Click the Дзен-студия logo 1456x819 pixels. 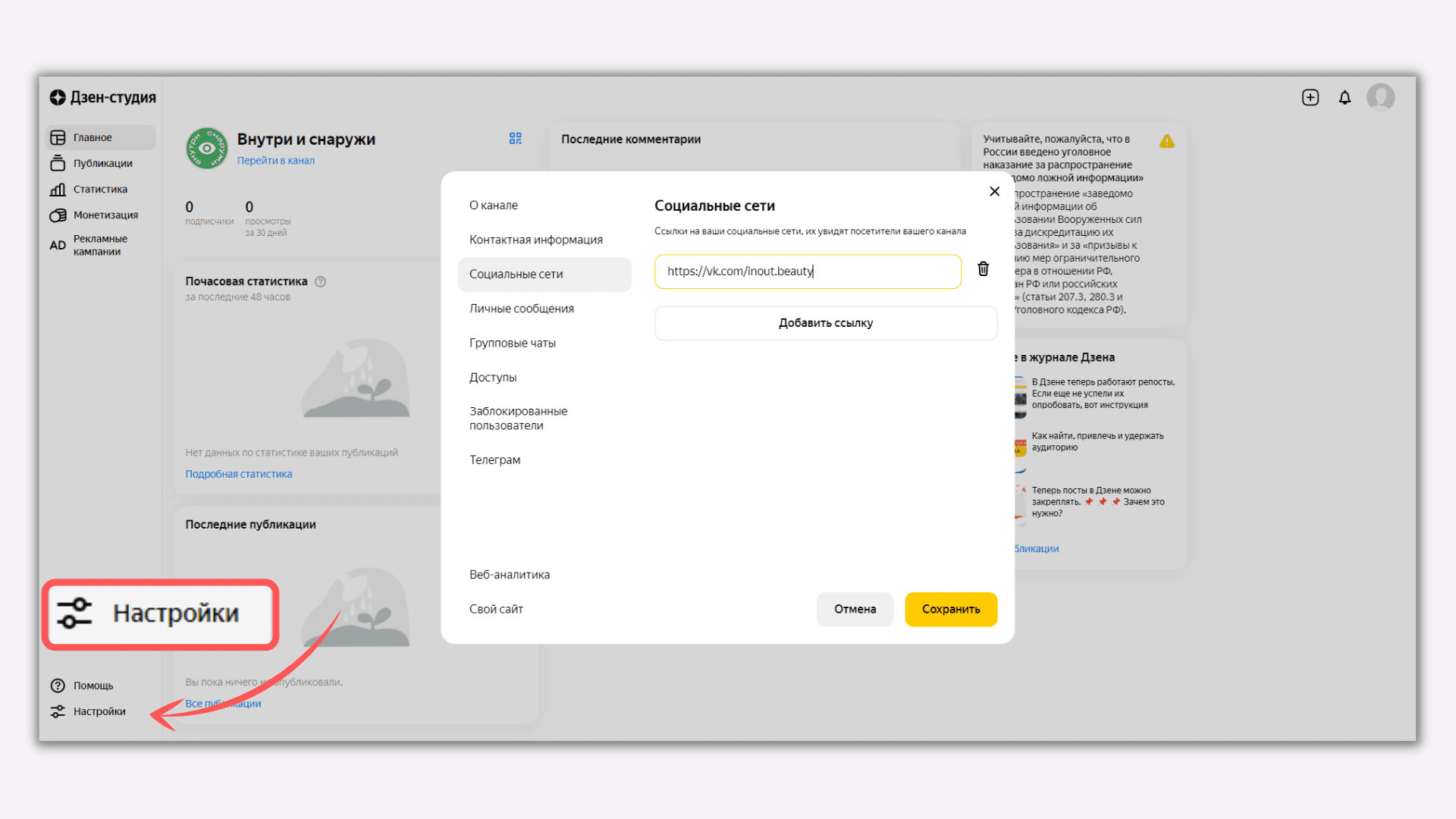tap(103, 98)
